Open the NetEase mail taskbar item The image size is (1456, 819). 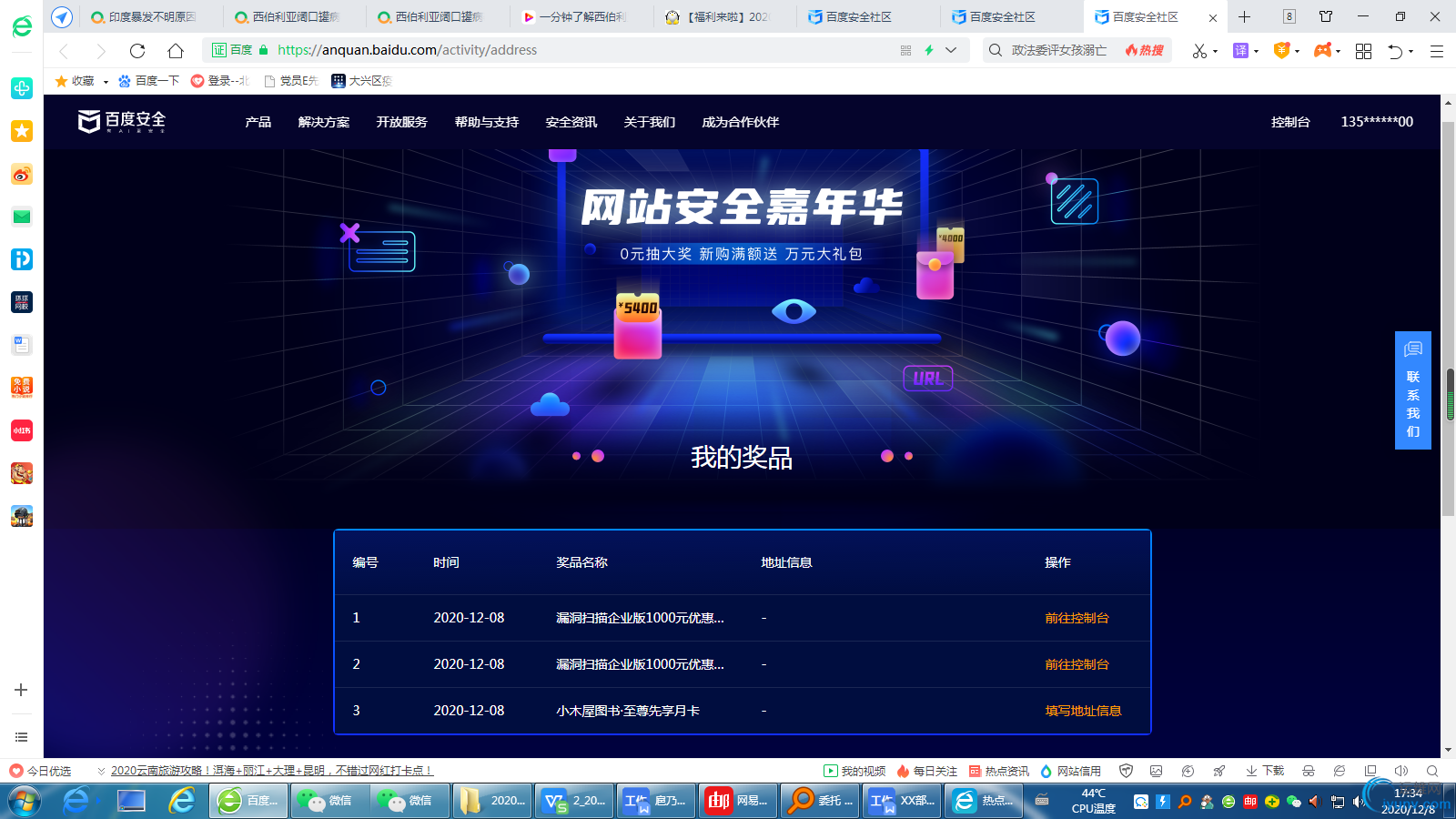pyautogui.click(x=738, y=801)
